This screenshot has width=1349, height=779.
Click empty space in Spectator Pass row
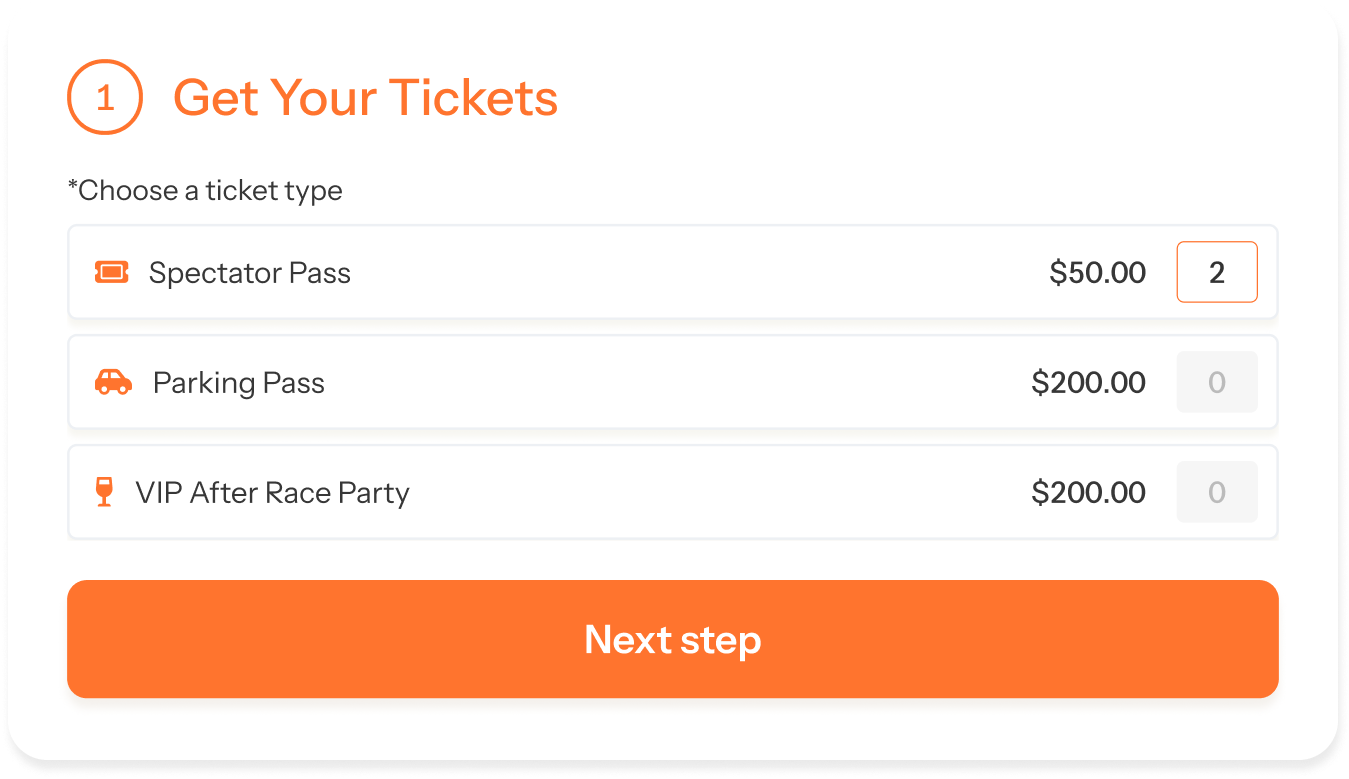(700, 272)
